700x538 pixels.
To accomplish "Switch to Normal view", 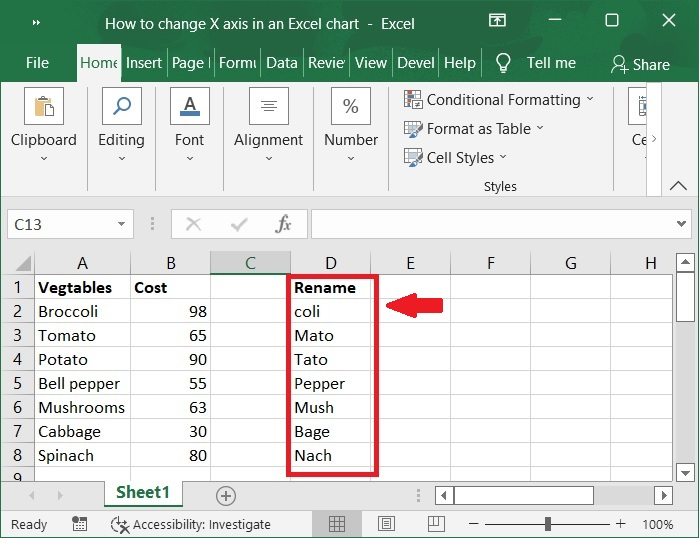I will [337, 524].
